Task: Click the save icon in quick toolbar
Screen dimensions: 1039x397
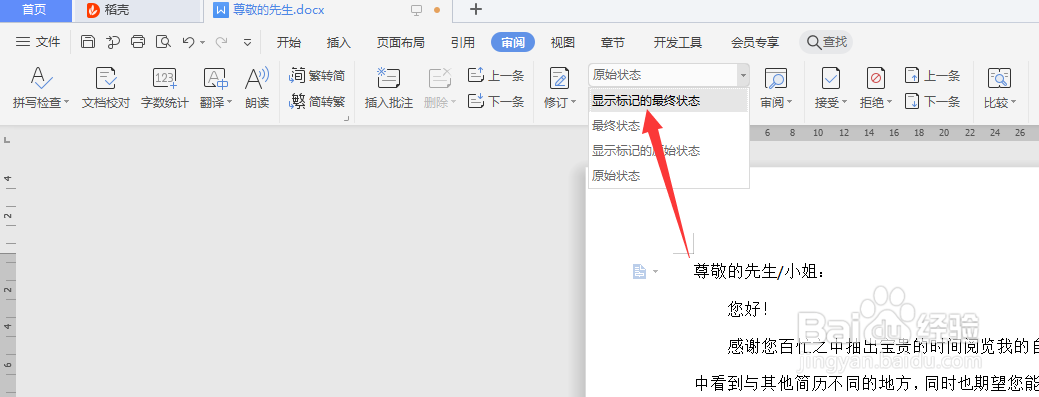Action: pyautogui.click(x=87, y=42)
